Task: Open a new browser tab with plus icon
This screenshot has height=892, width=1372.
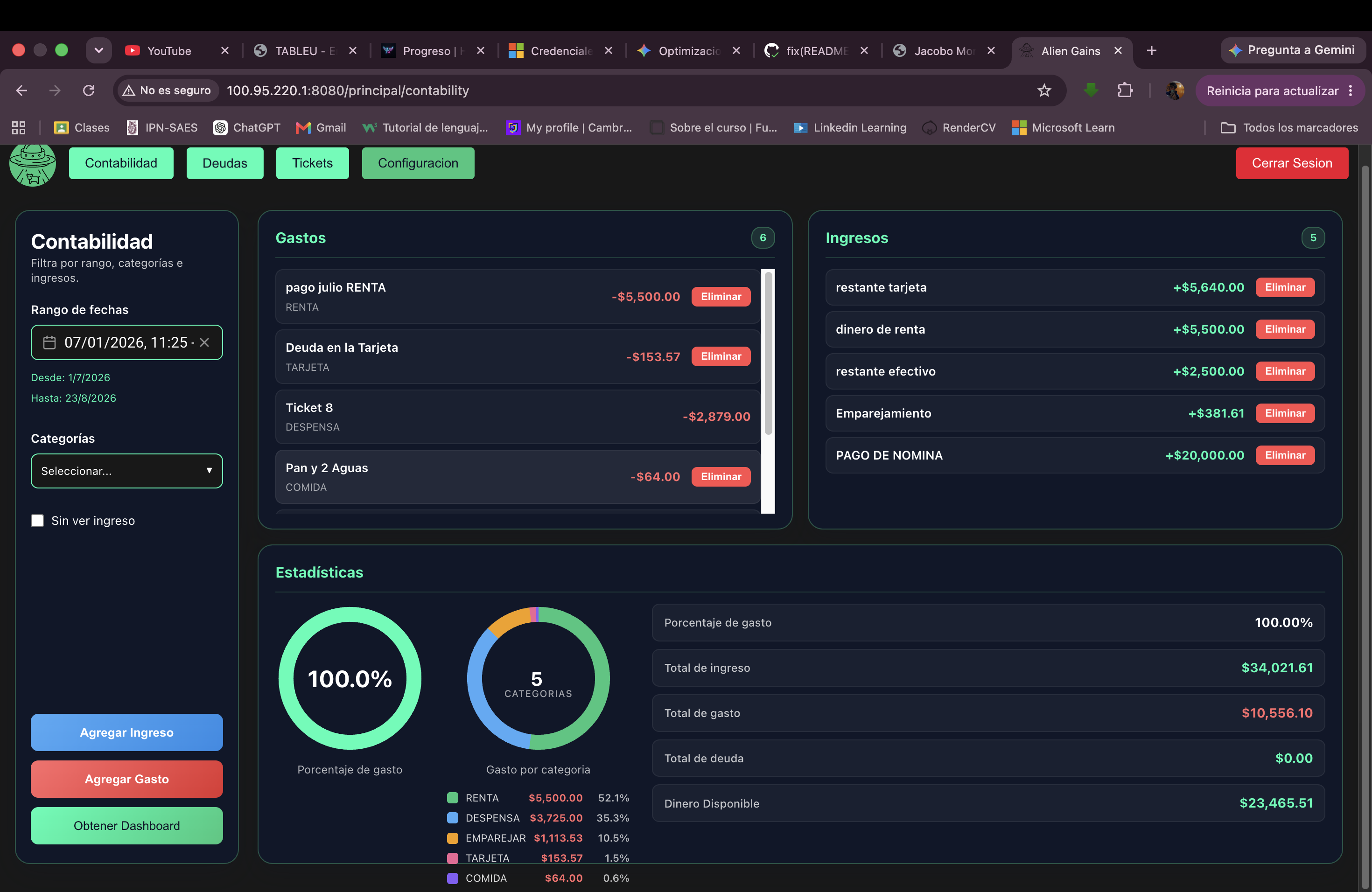Action: (1151, 51)
